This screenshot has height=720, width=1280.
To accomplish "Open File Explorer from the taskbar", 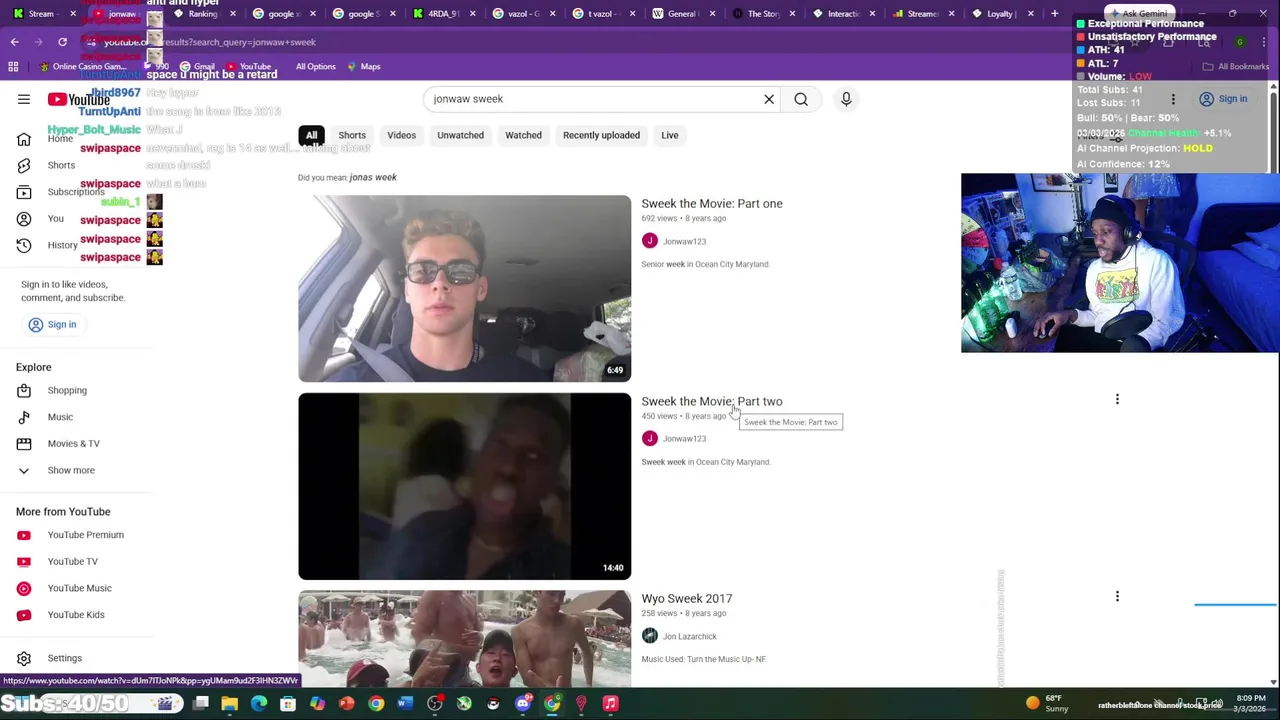I will point(229,704).
